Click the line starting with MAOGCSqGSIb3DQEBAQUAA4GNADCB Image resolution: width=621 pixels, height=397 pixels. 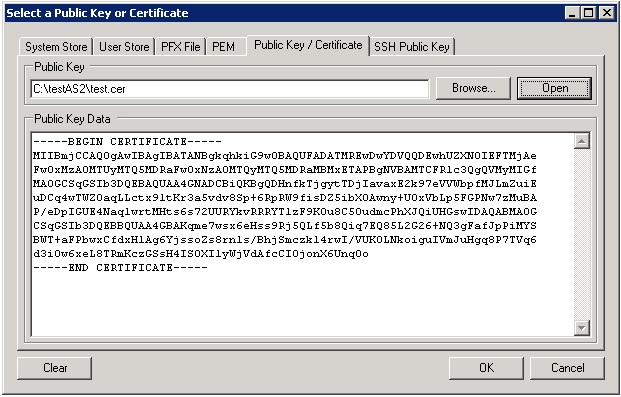tap(285, 184)
